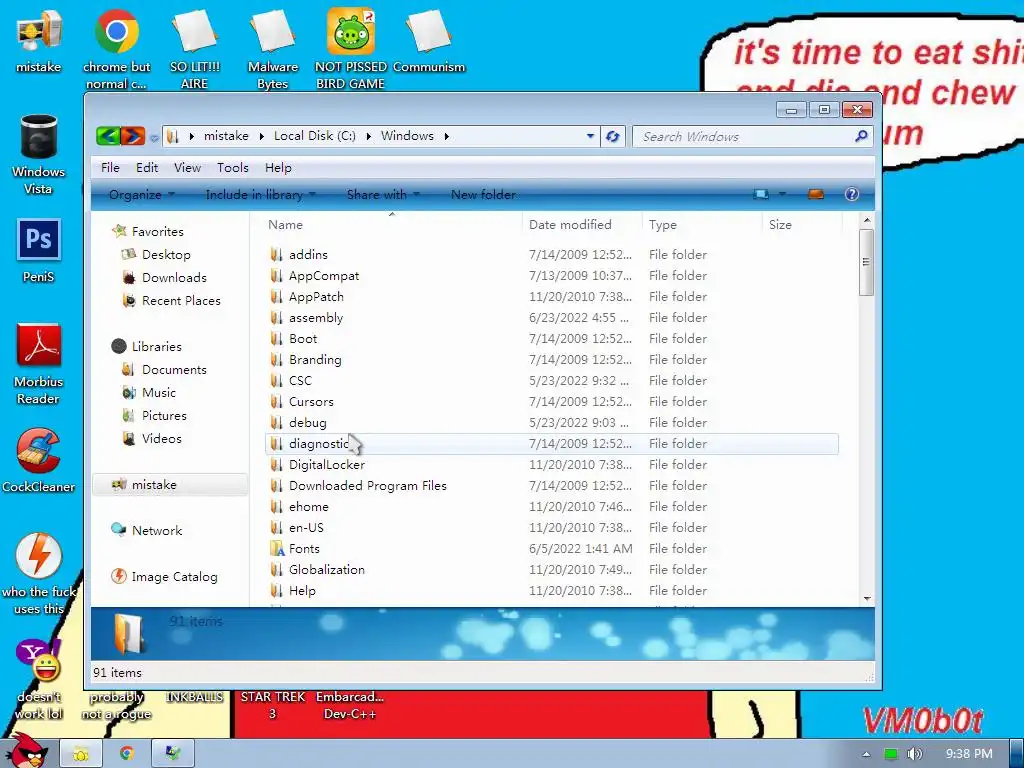Click the Angry Bird start button
The image size is (1024, 768).
click(x=27, y=751)
